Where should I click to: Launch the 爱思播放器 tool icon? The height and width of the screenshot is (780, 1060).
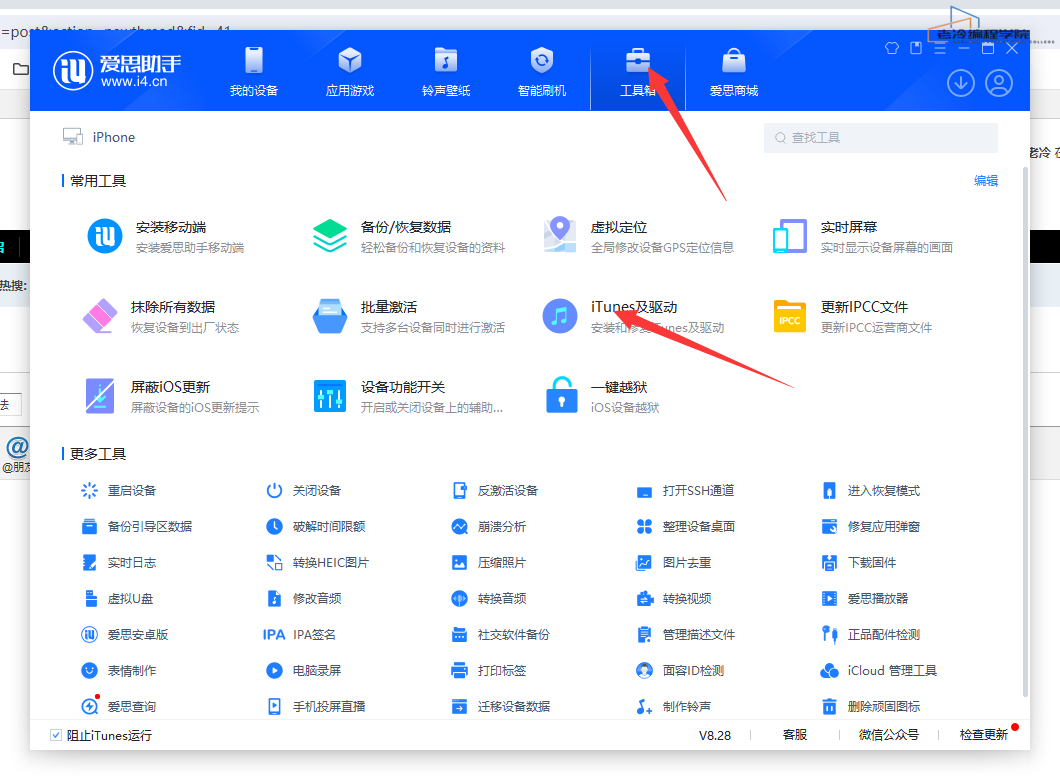829,598
